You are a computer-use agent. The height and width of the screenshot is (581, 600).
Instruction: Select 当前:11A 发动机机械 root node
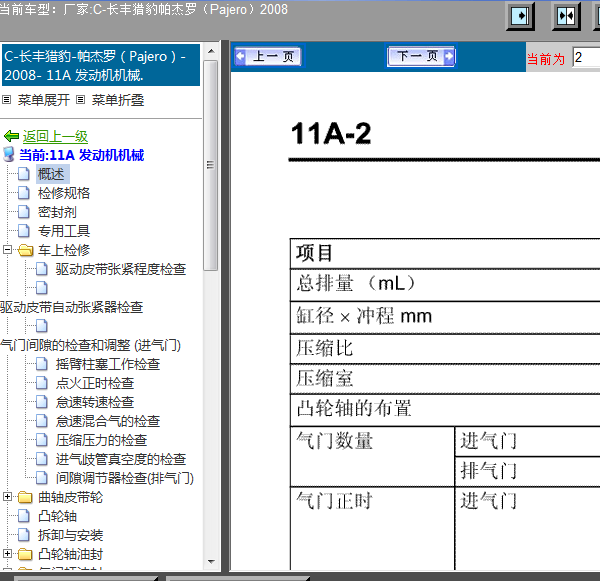pyautogui.click(x=82, y=155)
